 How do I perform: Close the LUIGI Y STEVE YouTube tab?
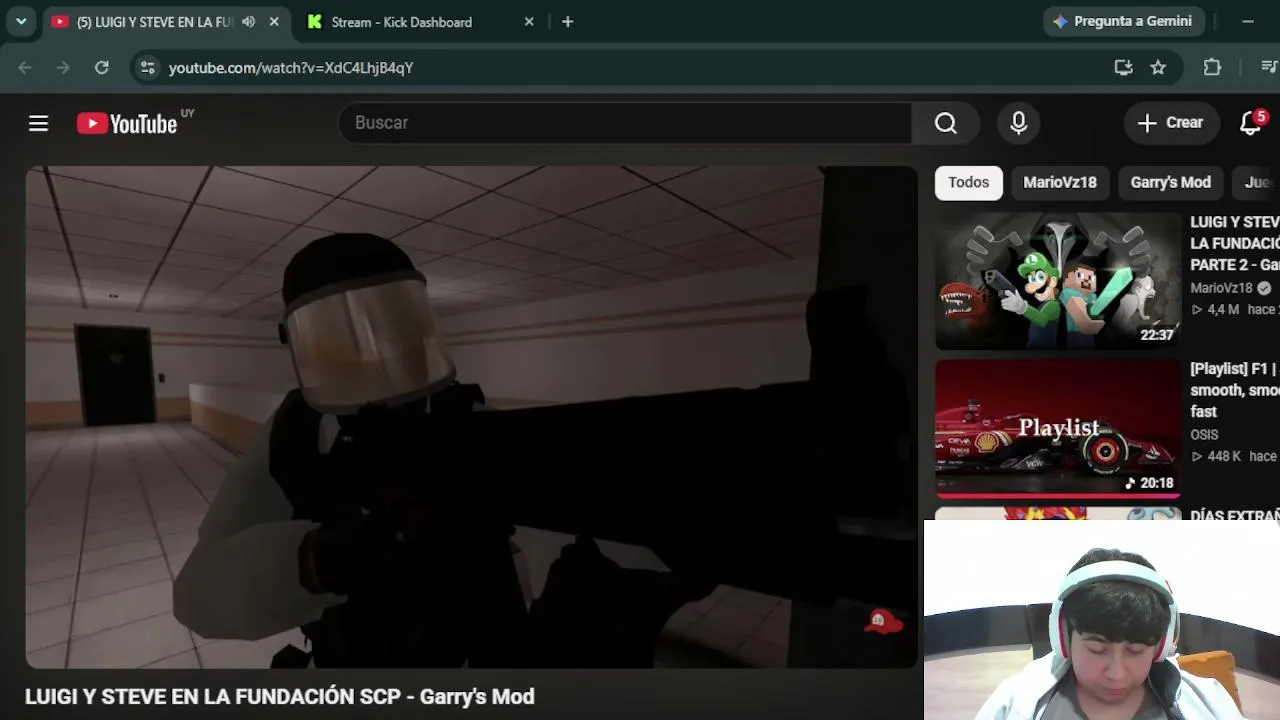pos(274,22)
